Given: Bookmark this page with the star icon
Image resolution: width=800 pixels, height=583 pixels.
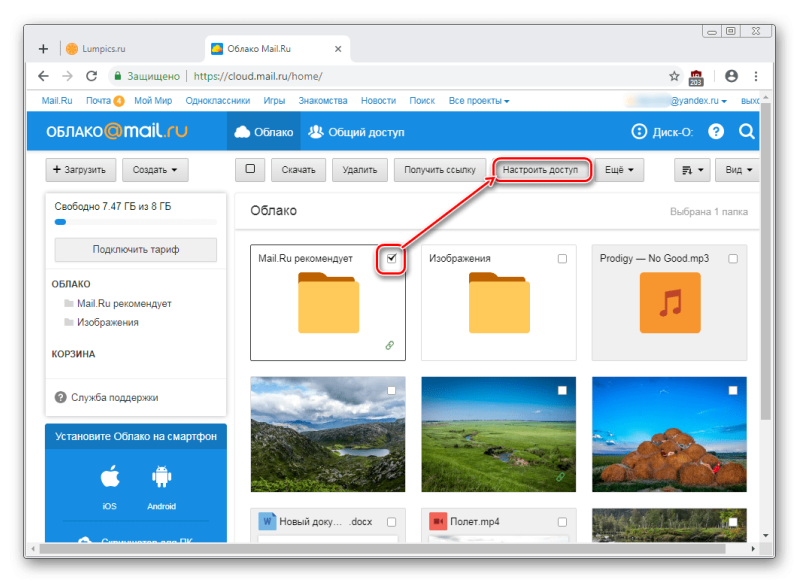Looking at the screenshot, I should tap(674, 76).
